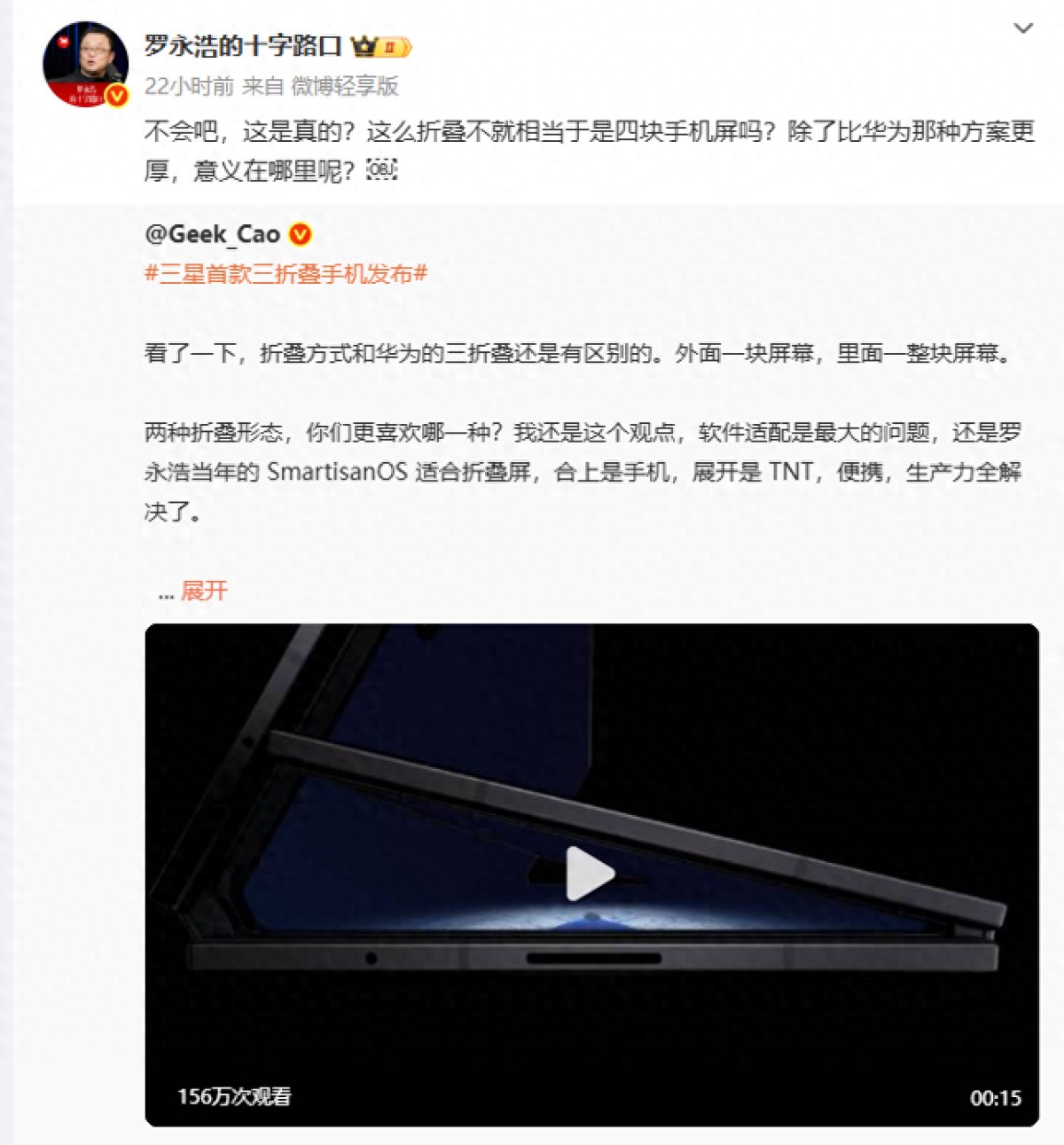Click the orange verified badge on avatar

click(117, 96)
